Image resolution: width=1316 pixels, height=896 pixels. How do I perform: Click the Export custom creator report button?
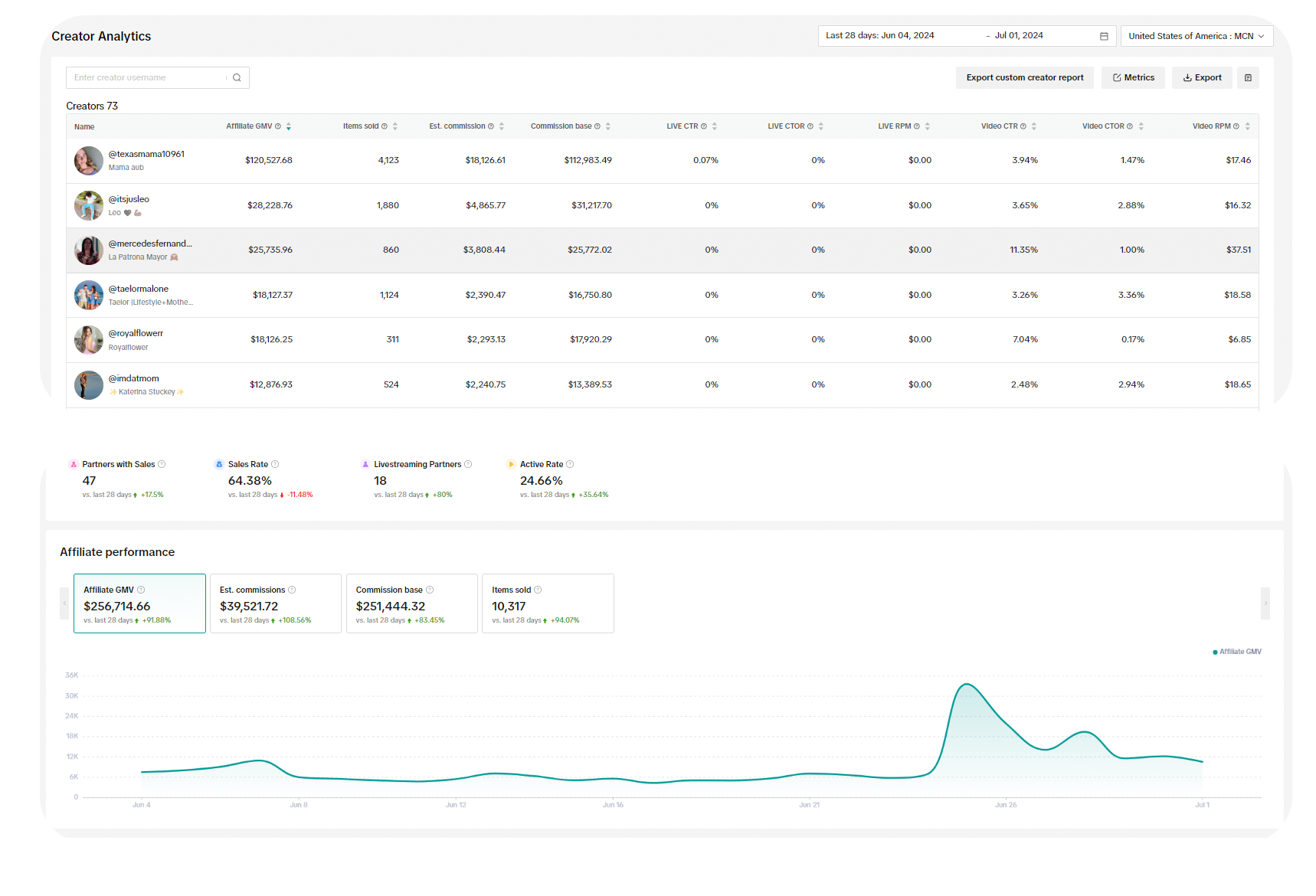pyautogui.click(x=1024, y=77)
